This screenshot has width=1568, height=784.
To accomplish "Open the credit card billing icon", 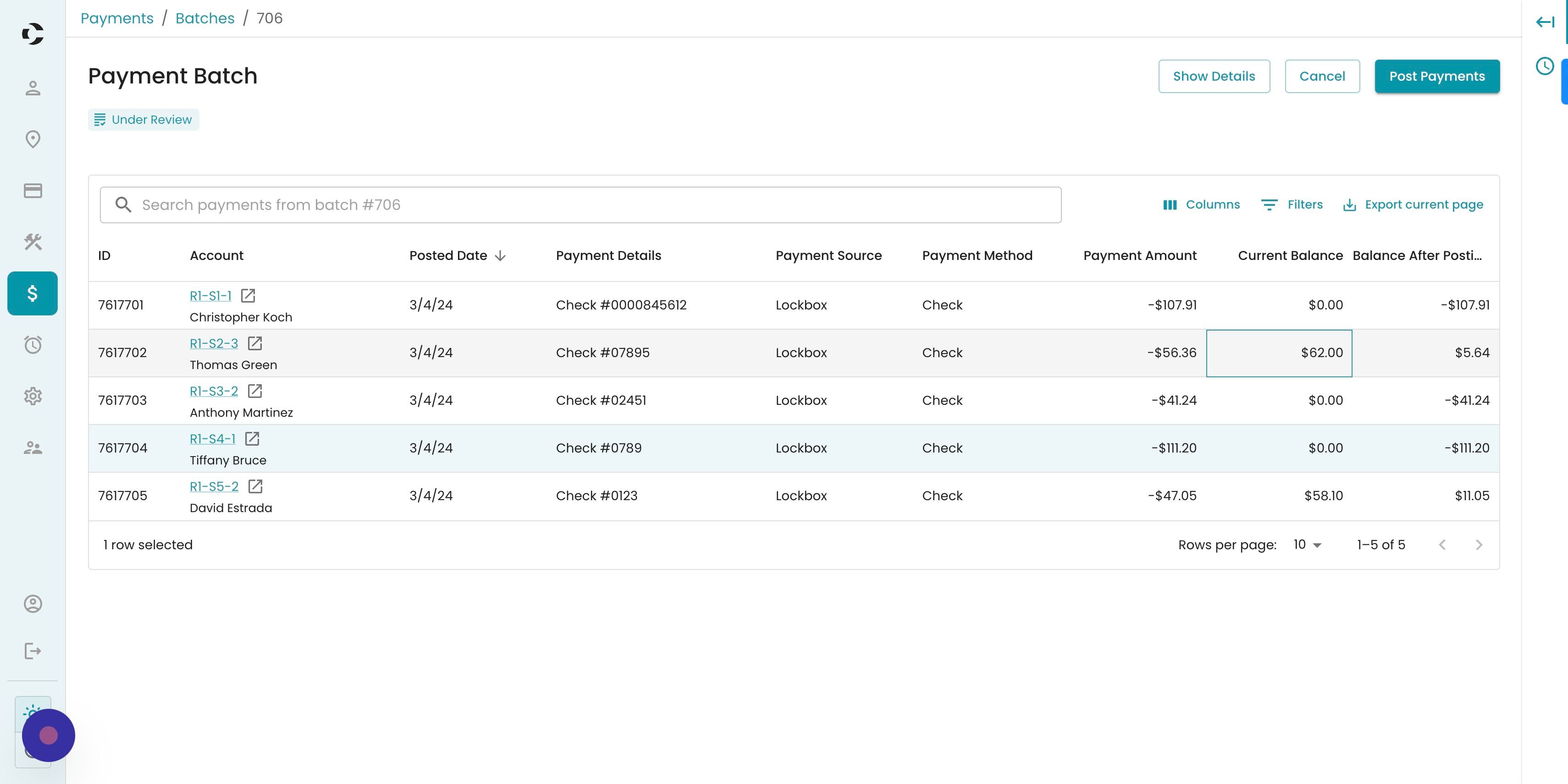I will click(x=33, y=191).
